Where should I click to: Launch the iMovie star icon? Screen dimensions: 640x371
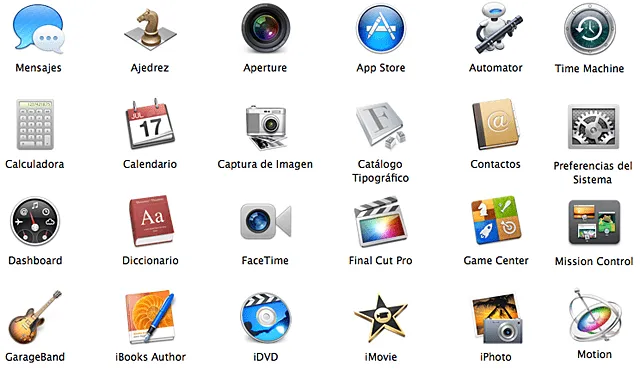[x=380, y=317]
